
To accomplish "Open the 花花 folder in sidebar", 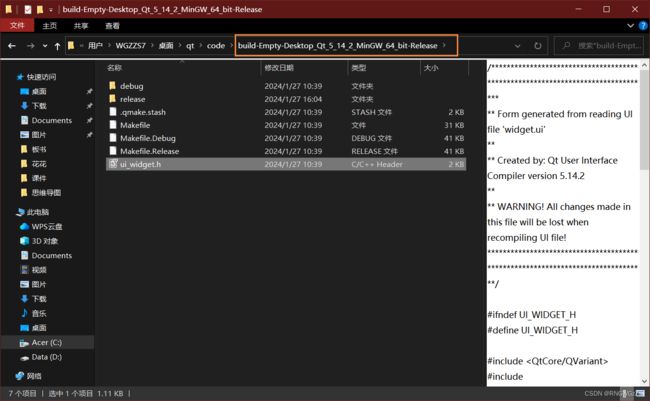I will point(39,164).
